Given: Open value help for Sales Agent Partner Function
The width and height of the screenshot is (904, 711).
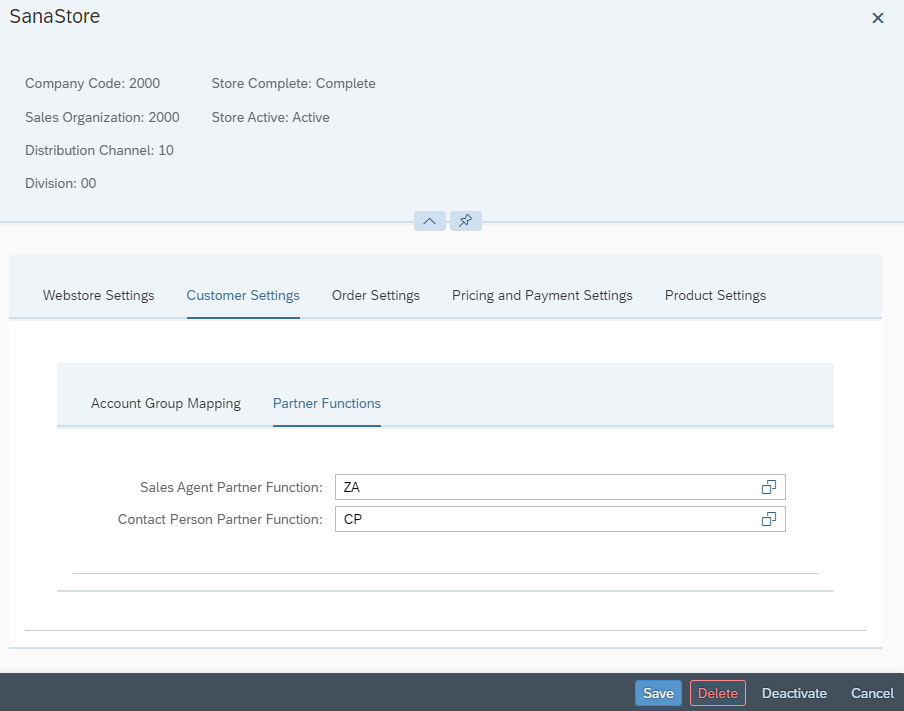Looking at the screenshot, I should point(769,487).
